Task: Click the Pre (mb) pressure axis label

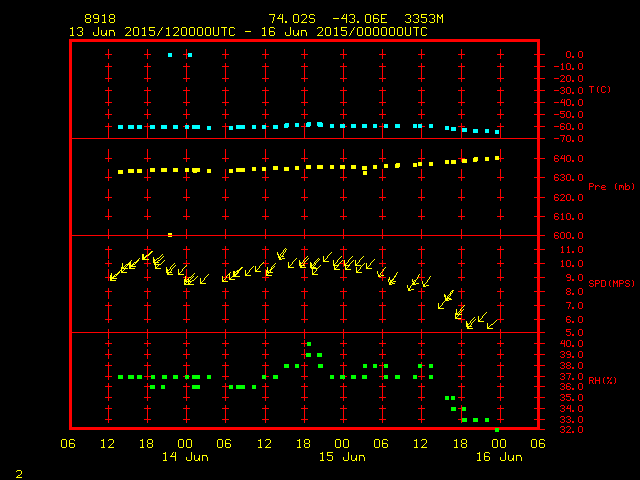Action: click(x=611, y=187)
